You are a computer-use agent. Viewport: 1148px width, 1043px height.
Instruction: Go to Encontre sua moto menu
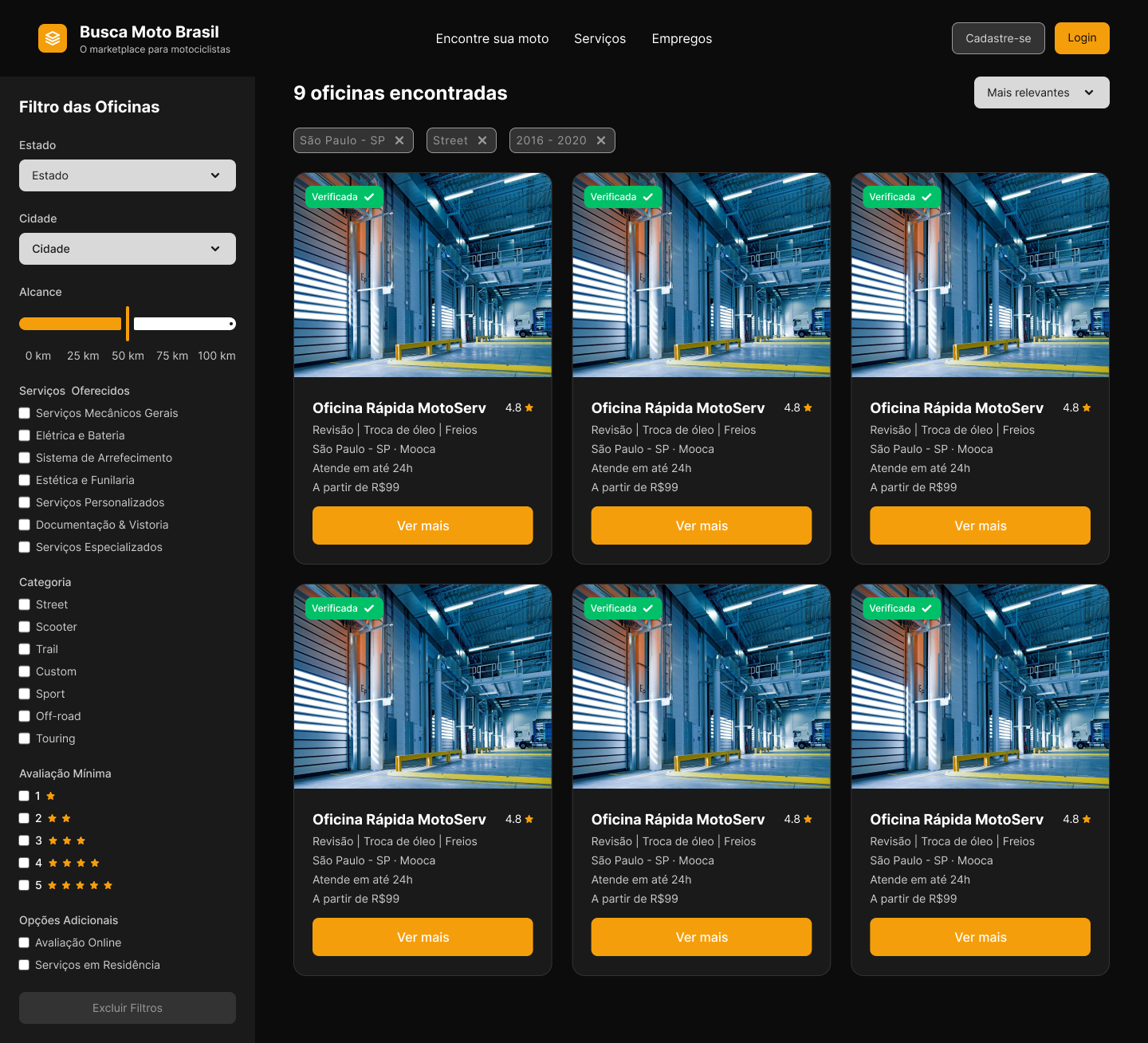pos(492,38)
